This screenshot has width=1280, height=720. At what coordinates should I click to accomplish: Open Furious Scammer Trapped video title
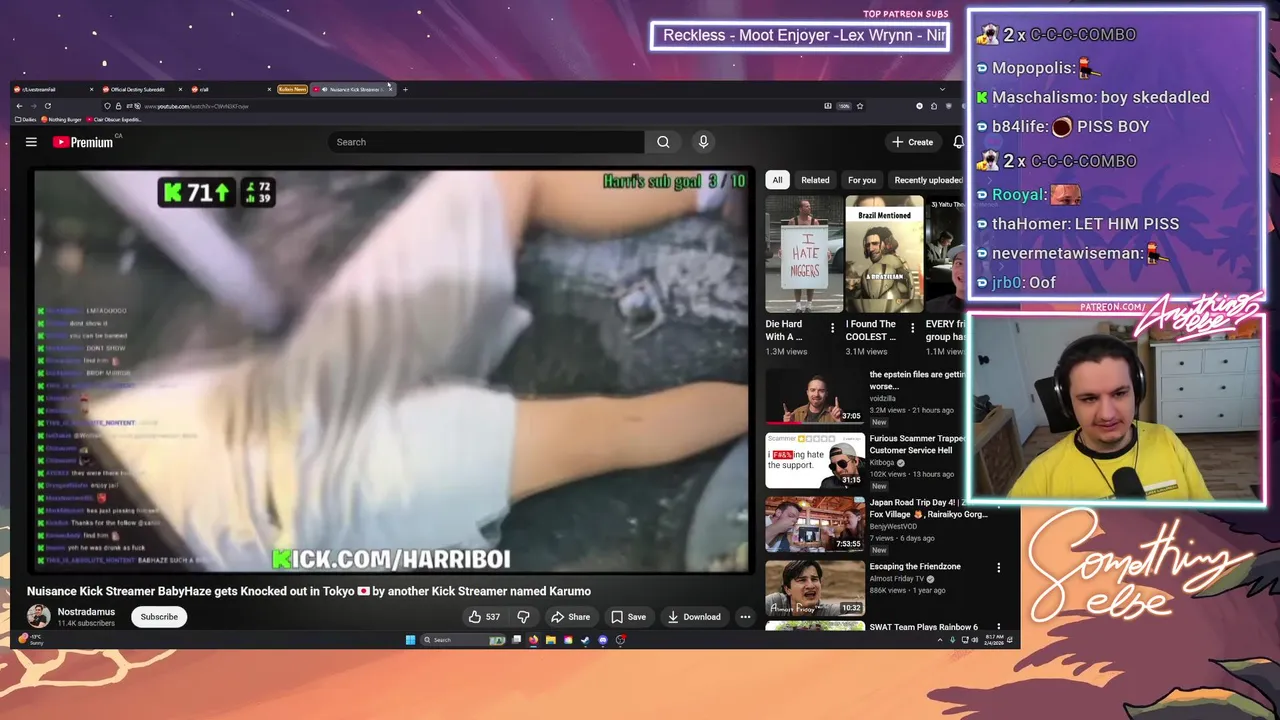point(917,444)
